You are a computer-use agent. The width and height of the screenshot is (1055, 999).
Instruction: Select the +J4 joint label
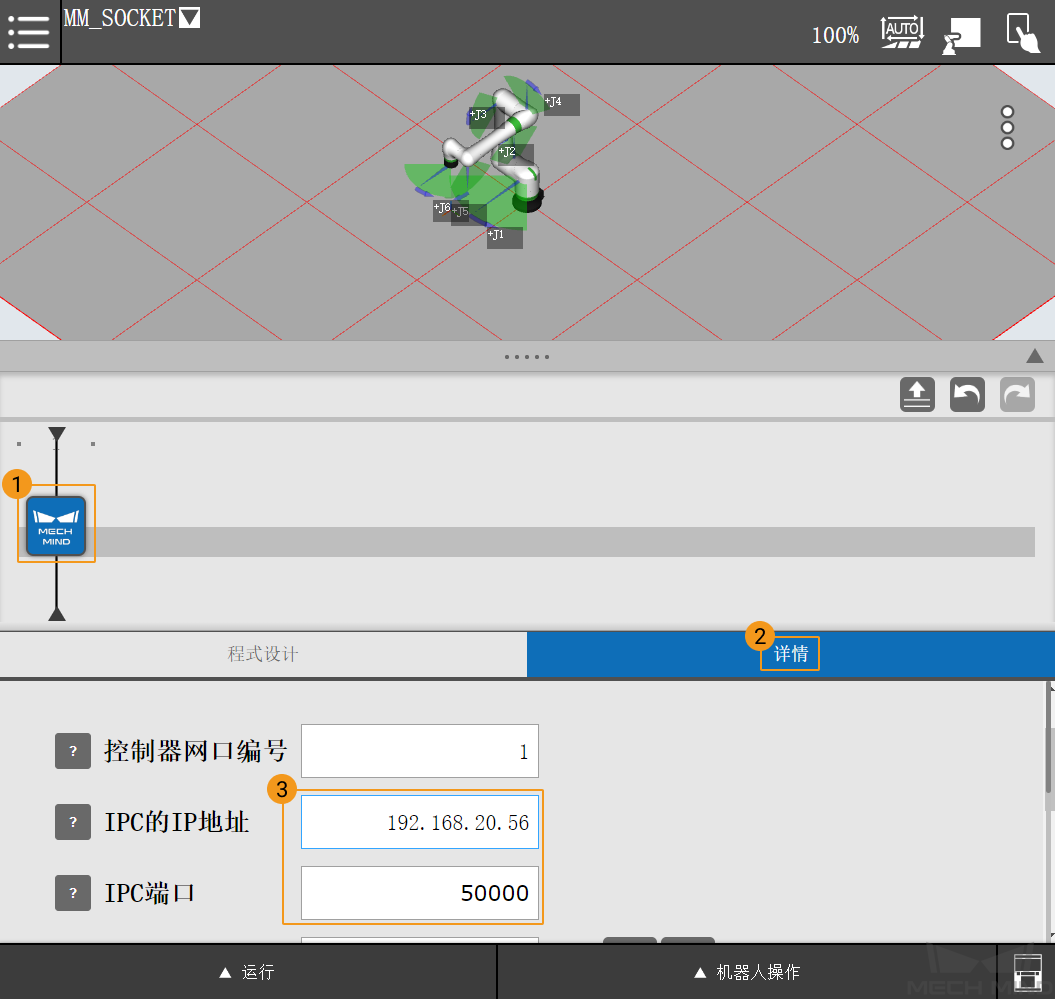coord(561,104)
